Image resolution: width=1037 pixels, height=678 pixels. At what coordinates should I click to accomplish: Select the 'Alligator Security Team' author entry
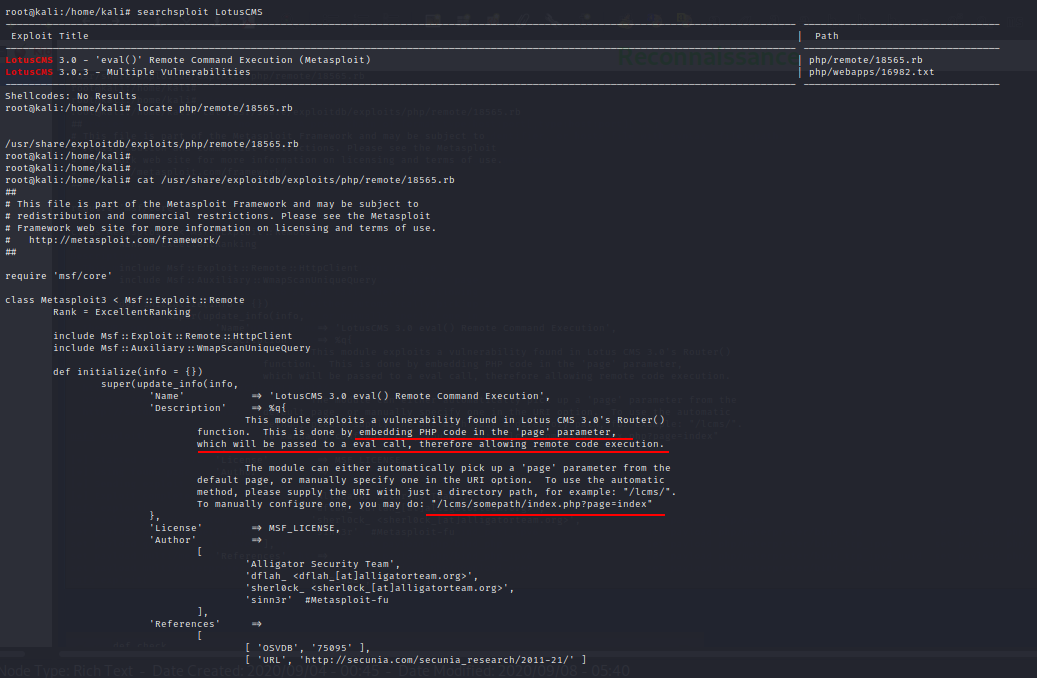tap(323, 564)
